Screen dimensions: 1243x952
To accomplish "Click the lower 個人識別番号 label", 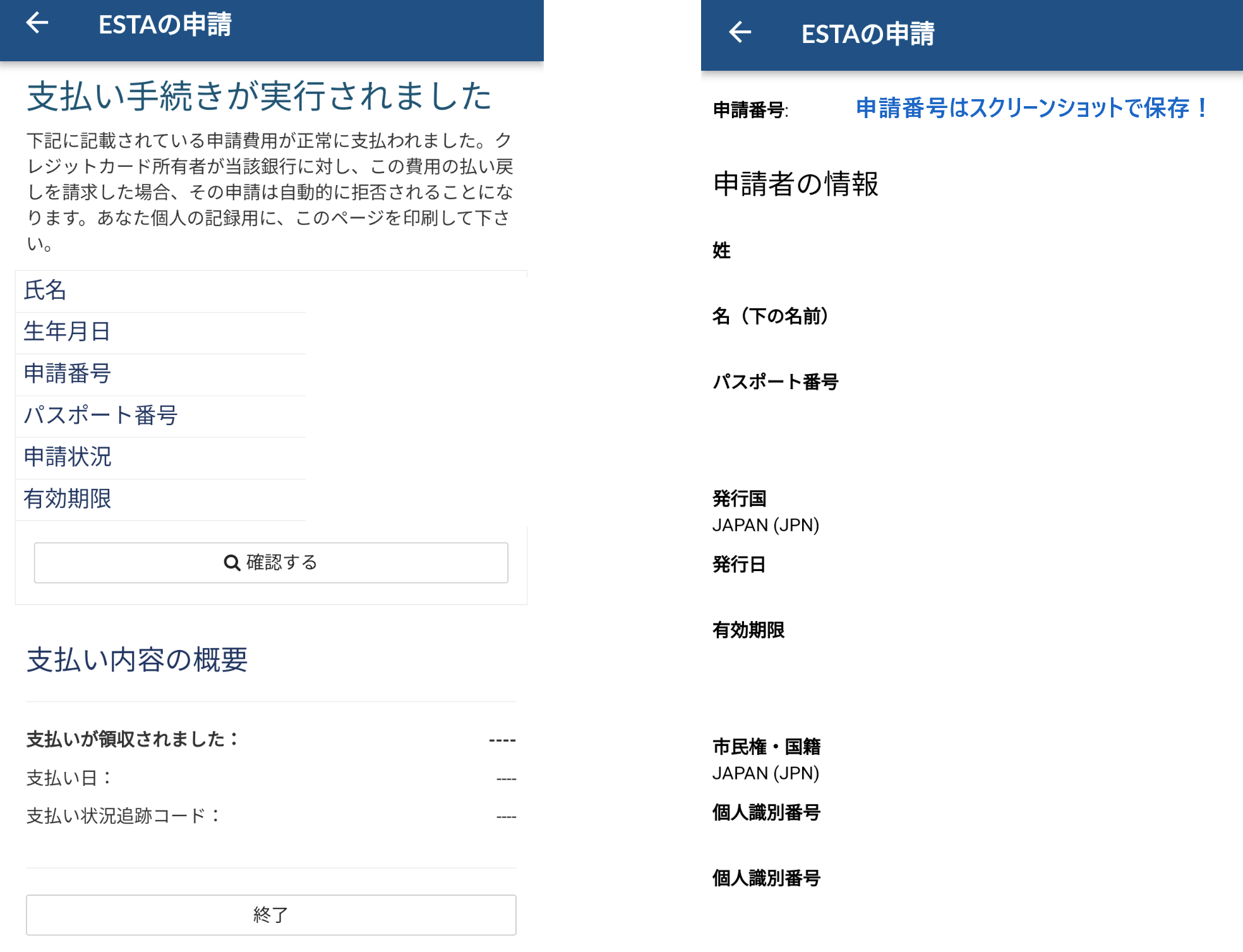I will (766, 878).
